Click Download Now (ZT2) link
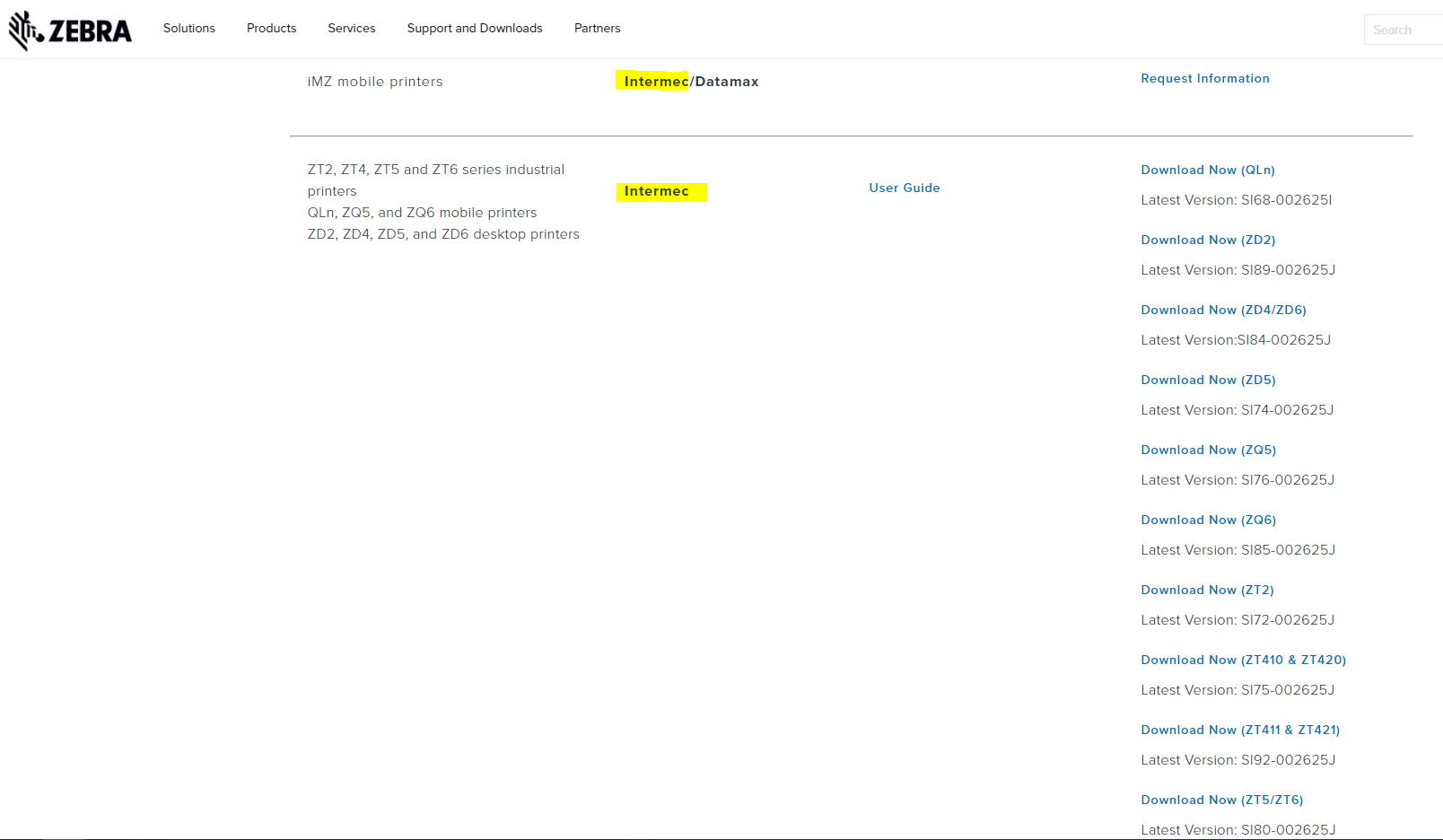This screenshot has width=1443, height=840. (1207, 591)
